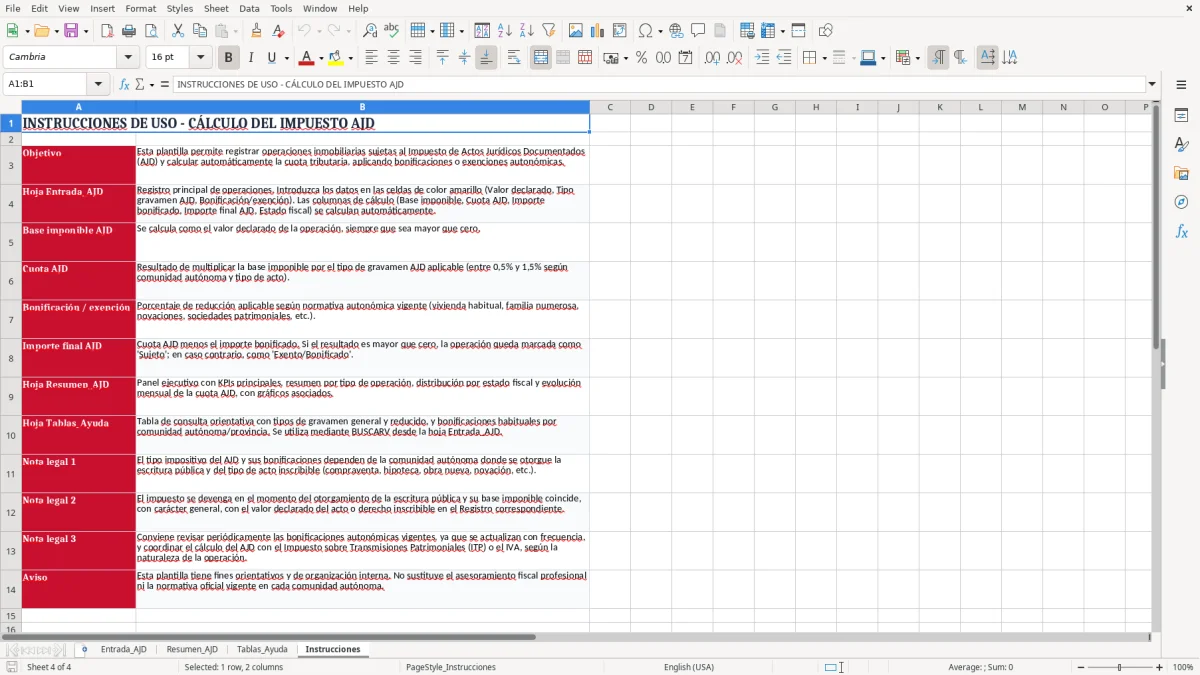This screenshot has height=675, width=1200.
Task: Open the cell borders dropdown arrow
Action: 824,58
